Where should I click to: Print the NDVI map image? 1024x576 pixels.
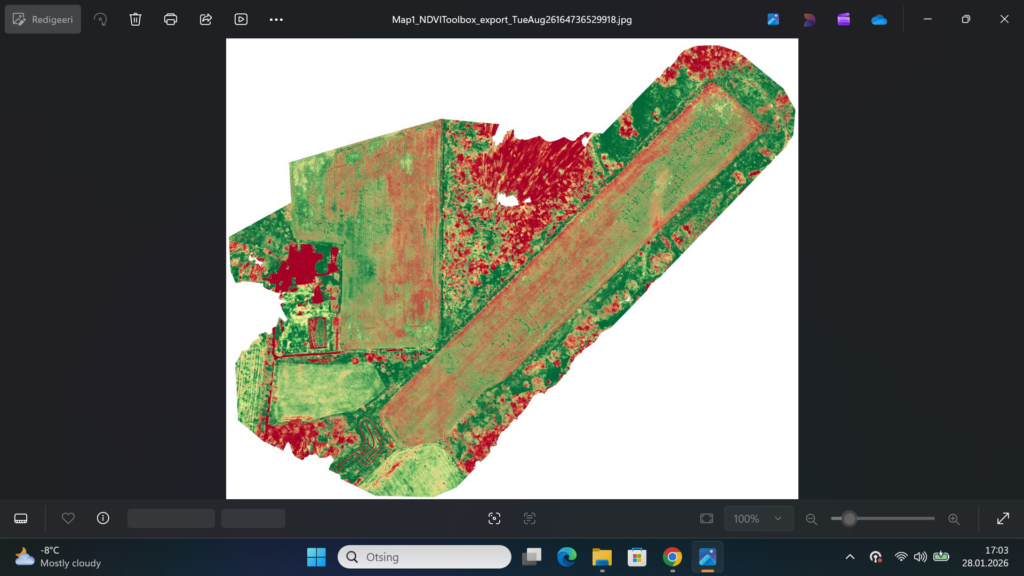(x=171, y=19)
